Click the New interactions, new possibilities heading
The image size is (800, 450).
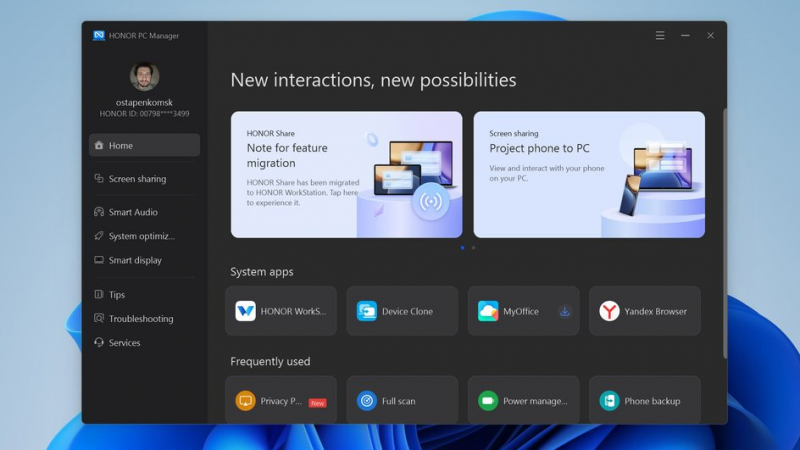point(373,80)
